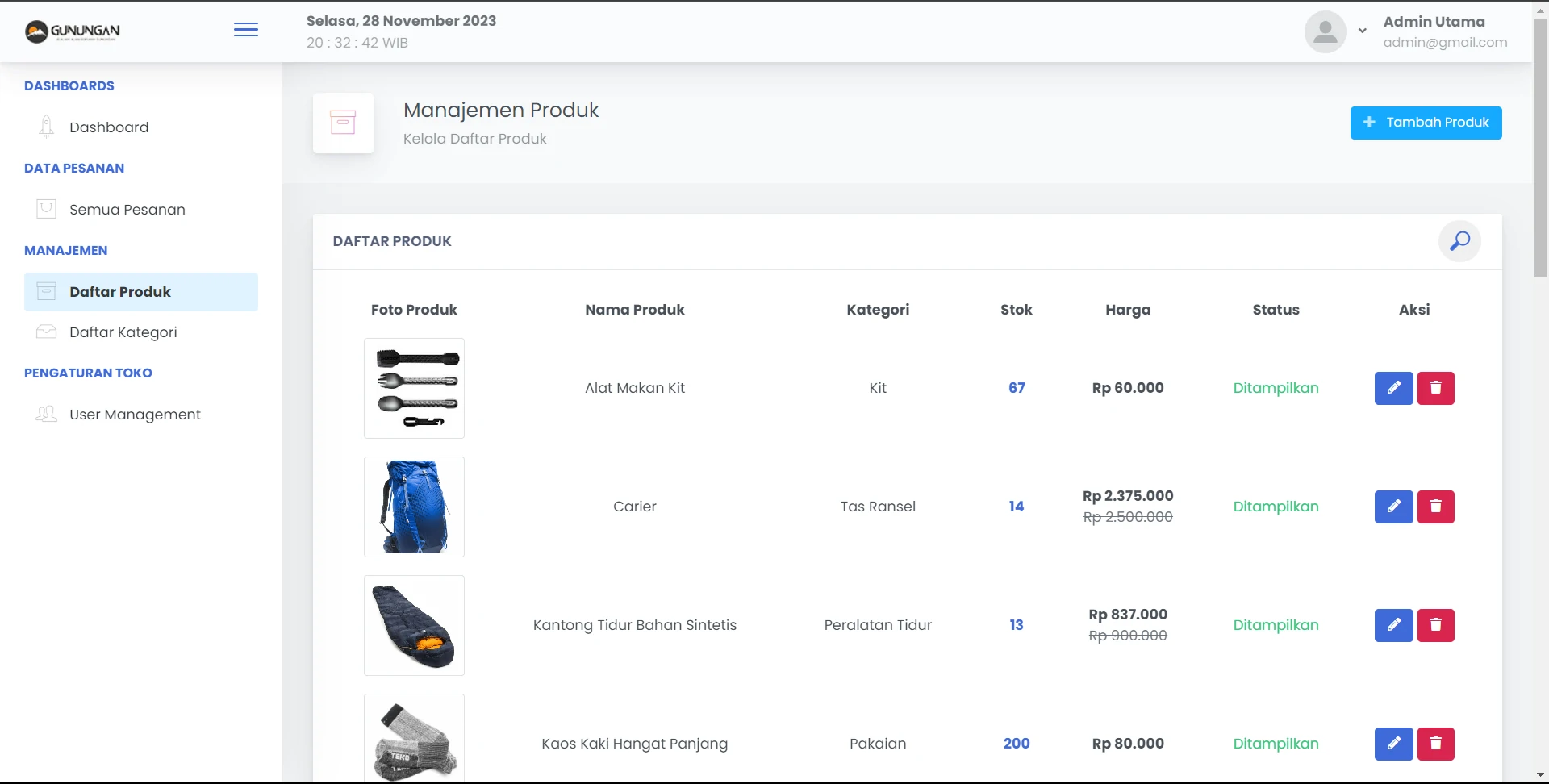Remove Kaos Kaki Hangat Panjang product
This screenshot has height=784, width=1549.
pyautogui.click(x=1435, y=744)
